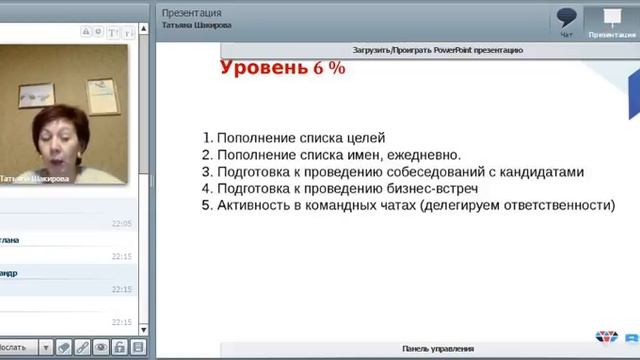Image resolution: width=640 pixels, height=360 pixels.
Task: Toggle the eye visibility icon
Action: coord(101,347)
